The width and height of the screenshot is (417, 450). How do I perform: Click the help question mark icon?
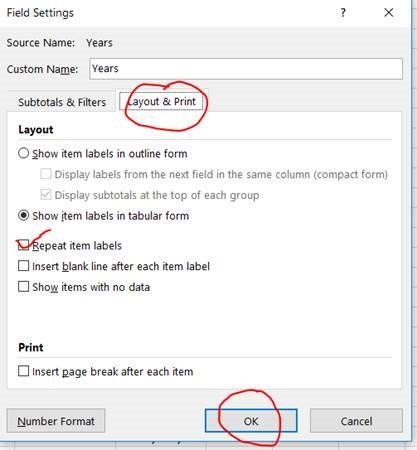343,13
